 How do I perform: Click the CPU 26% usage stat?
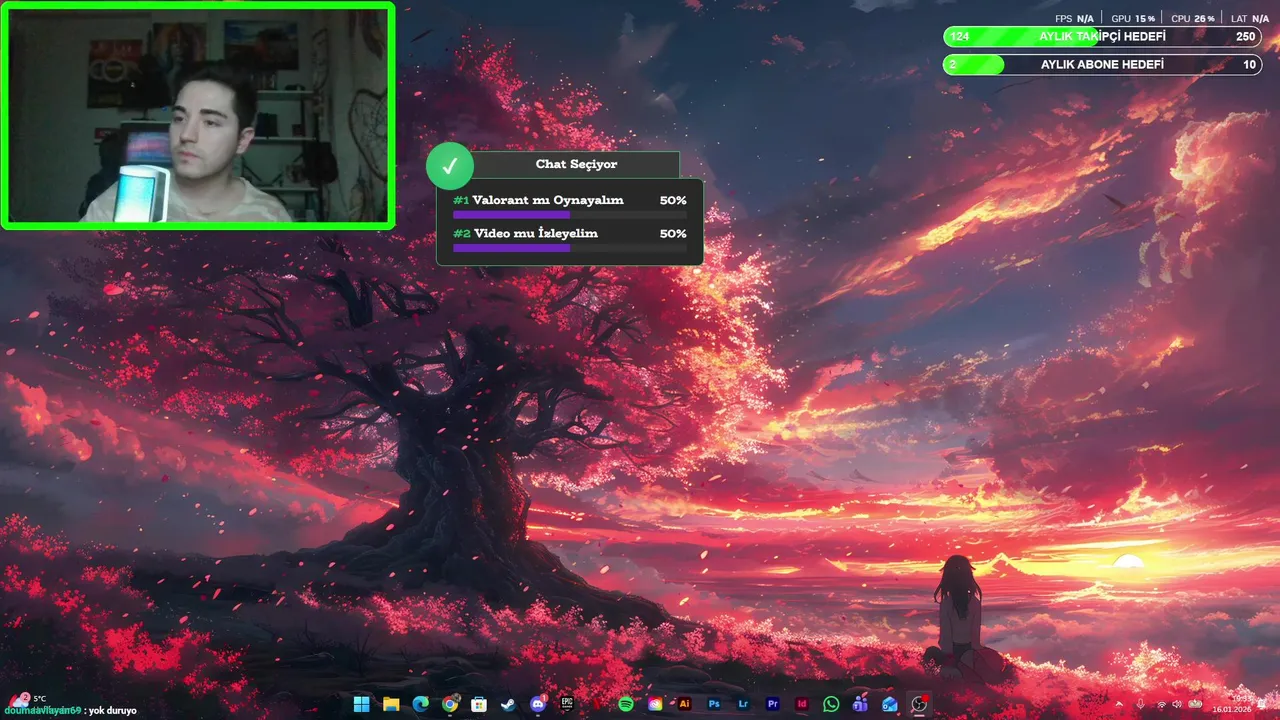[1192, 19]
